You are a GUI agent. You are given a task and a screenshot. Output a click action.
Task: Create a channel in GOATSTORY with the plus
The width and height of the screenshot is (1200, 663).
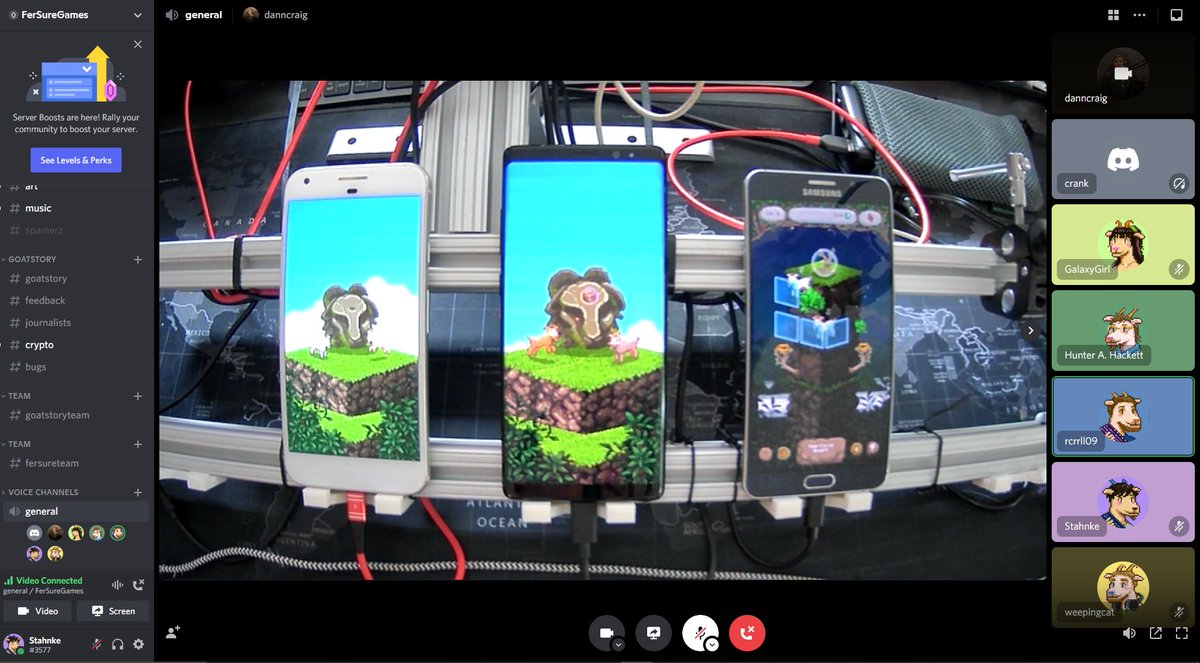pyautogui.click(x=138, y=259)
